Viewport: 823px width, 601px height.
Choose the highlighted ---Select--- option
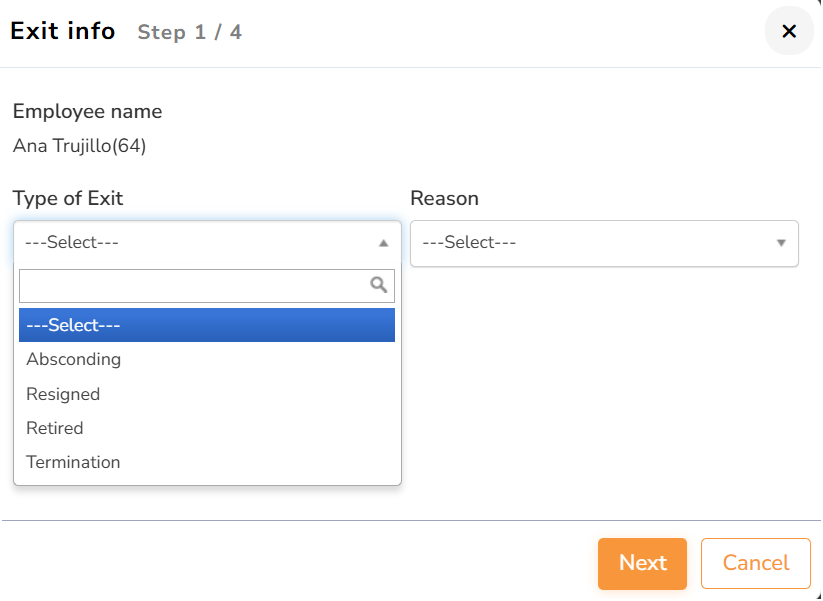207,325
